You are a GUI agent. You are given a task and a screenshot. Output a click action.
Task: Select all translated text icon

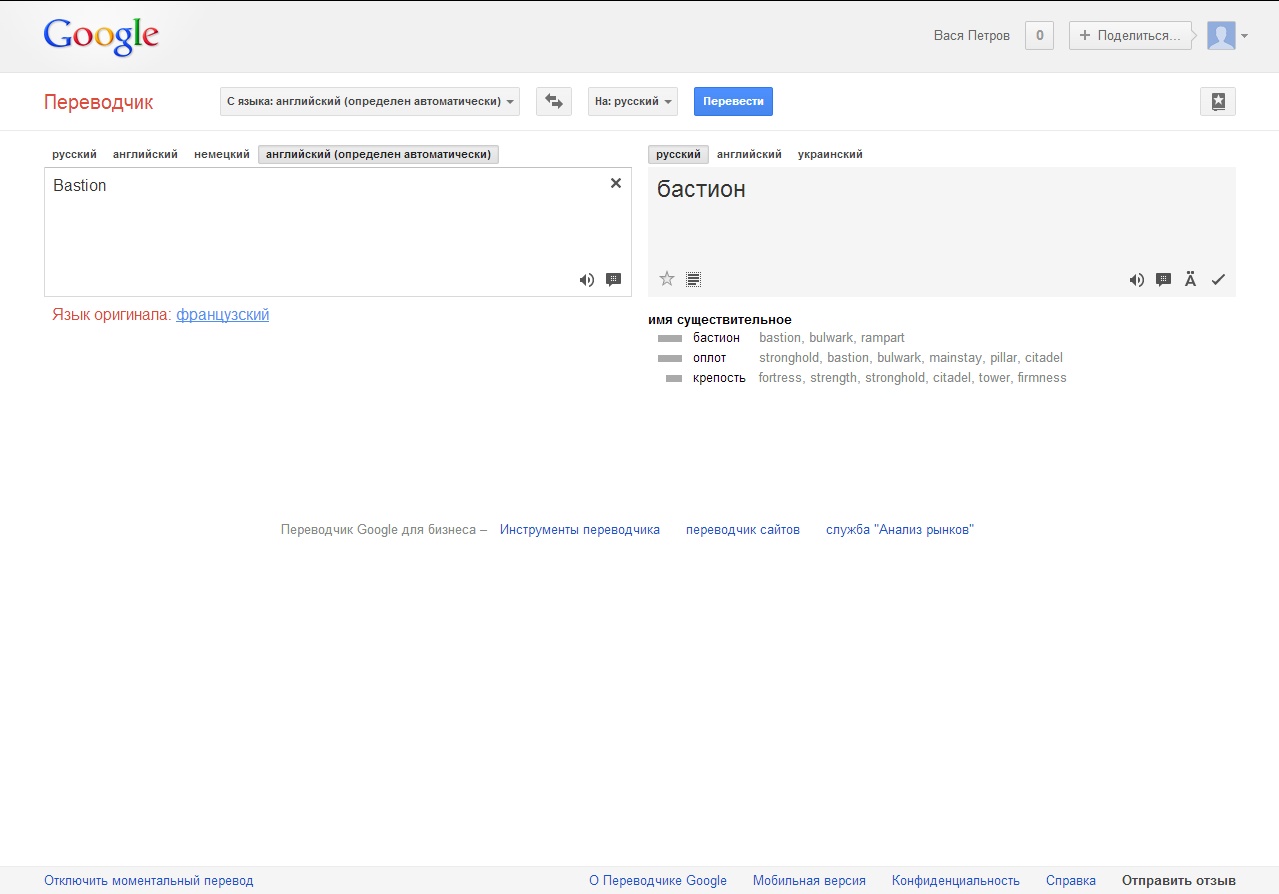click(694, 279)
